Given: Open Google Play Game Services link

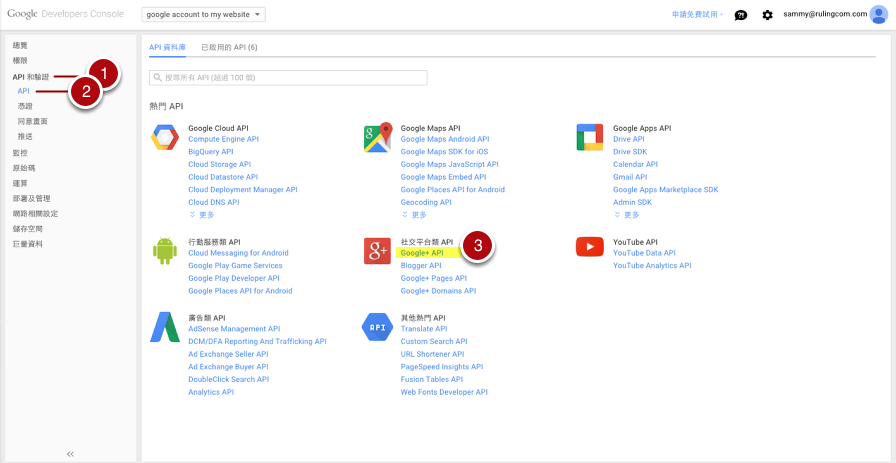Looking at the screenshot, I should (235, 265).
